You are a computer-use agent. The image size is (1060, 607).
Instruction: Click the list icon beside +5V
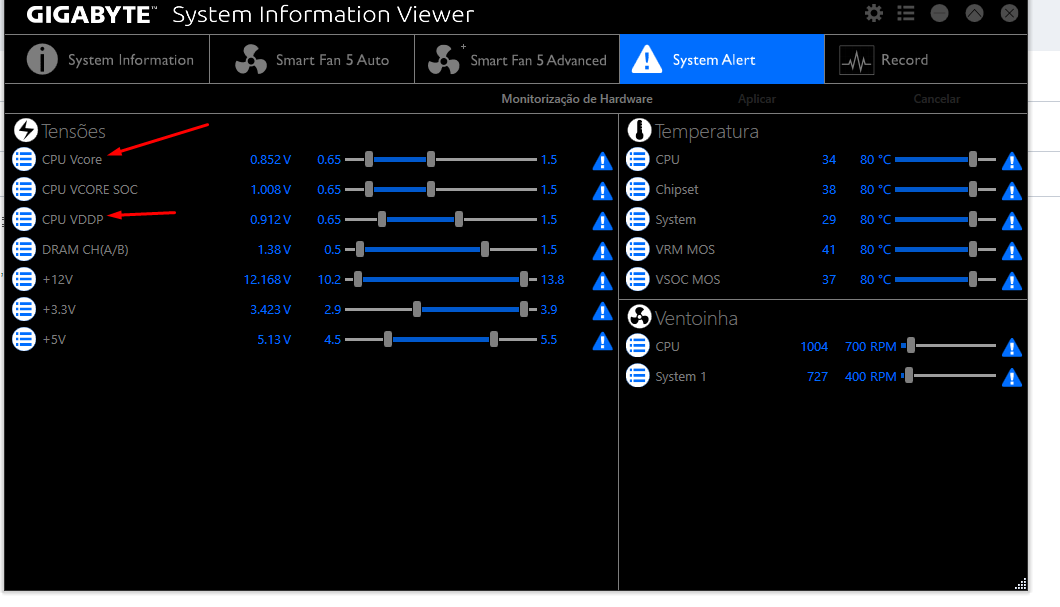click(x=24, y=339)
